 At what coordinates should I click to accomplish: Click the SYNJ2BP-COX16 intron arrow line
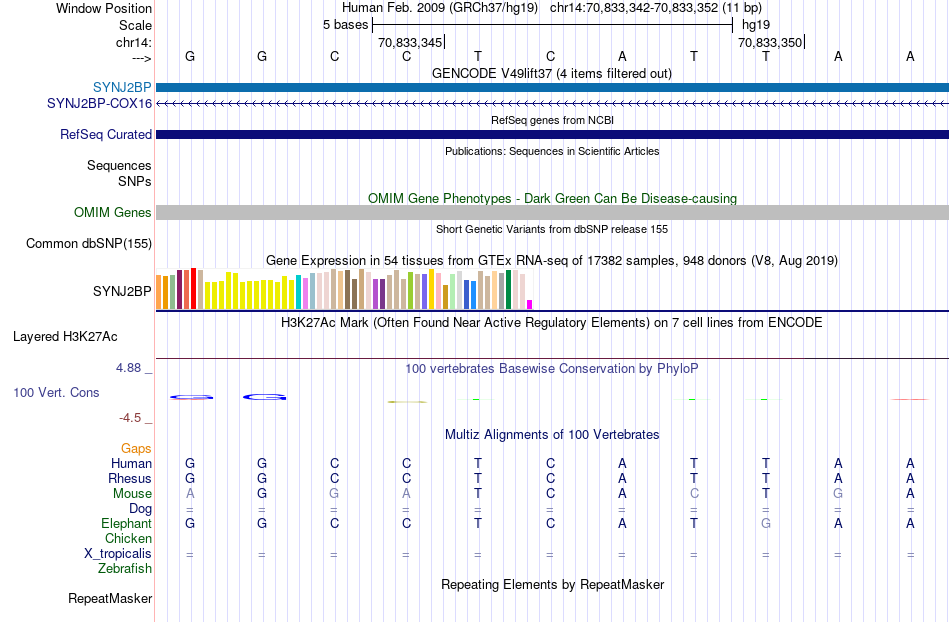pyautogui.click(x=552, y=104)
